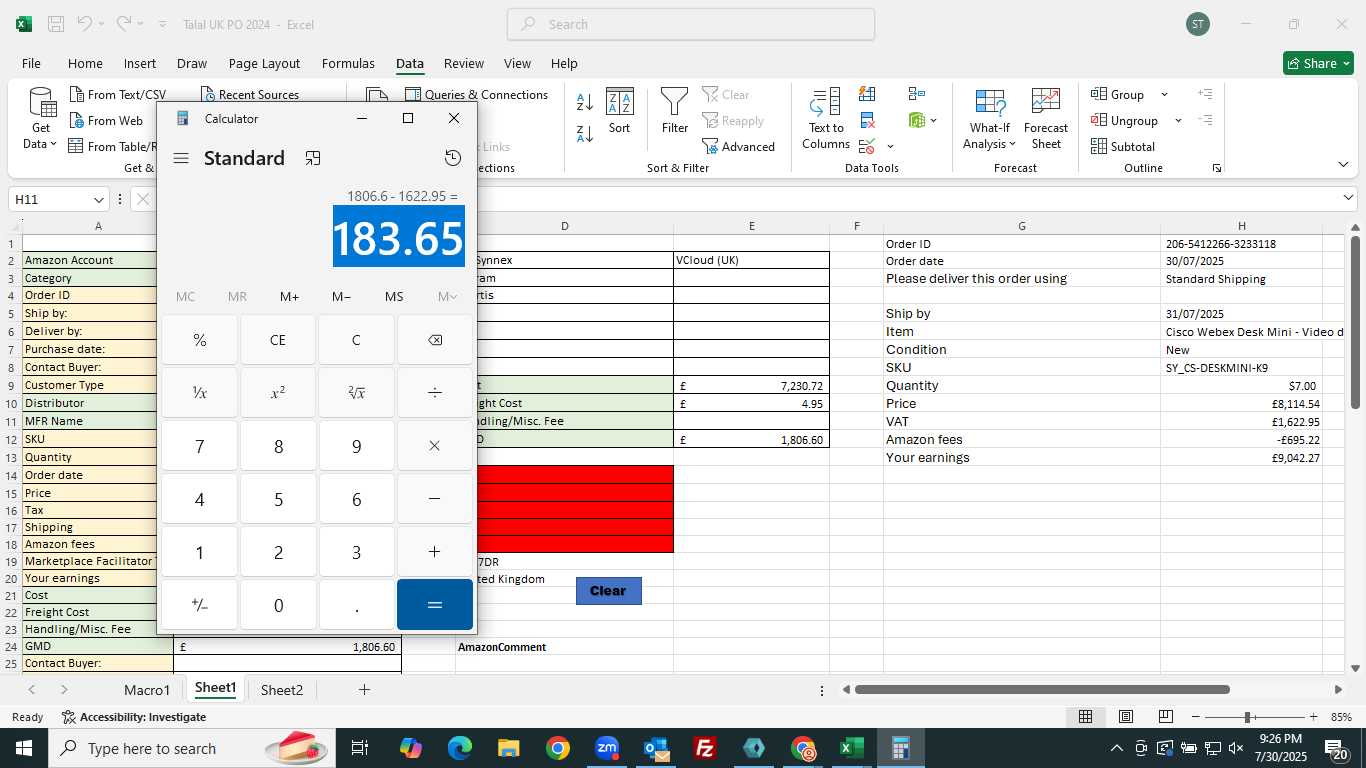
Task: Click the horizontal scrollbar thumb
Action: [x=1042, y=690]
